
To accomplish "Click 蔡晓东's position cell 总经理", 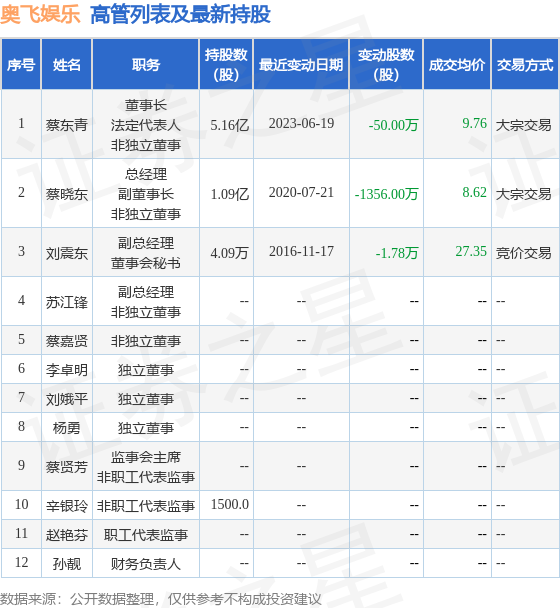I will tap(146, 174).
